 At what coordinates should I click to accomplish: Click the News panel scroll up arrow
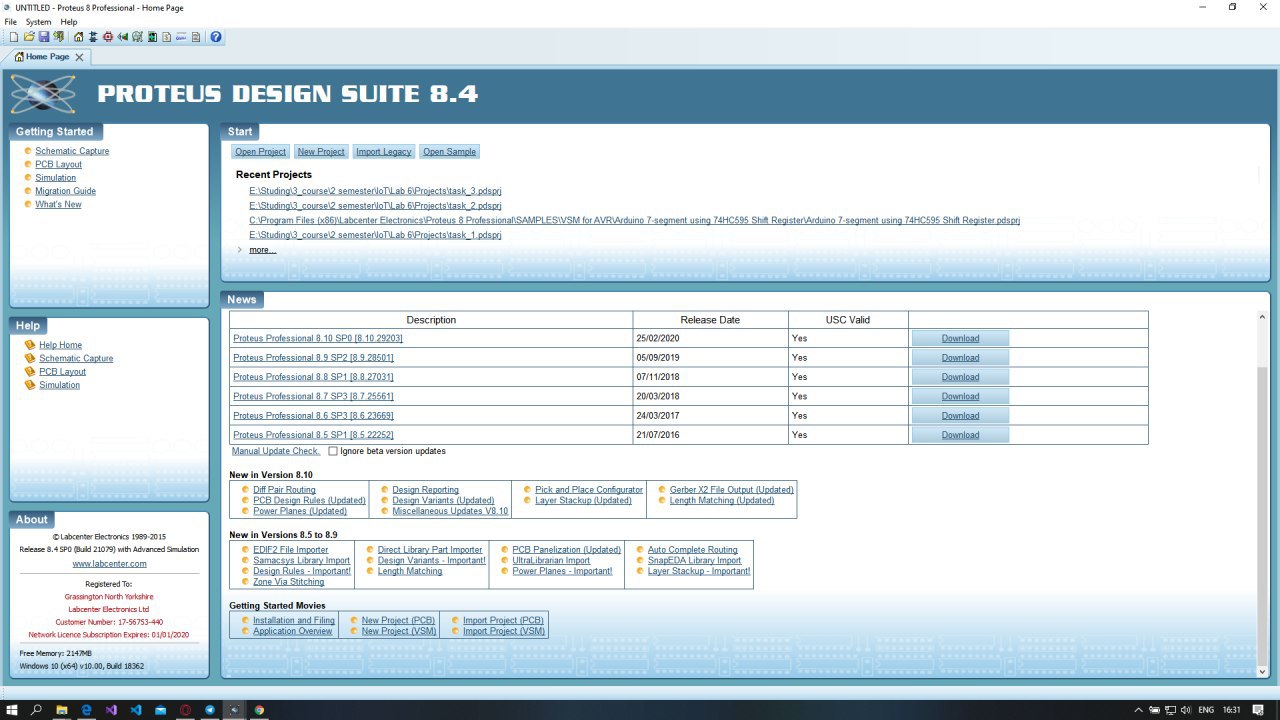(1263, 317)
